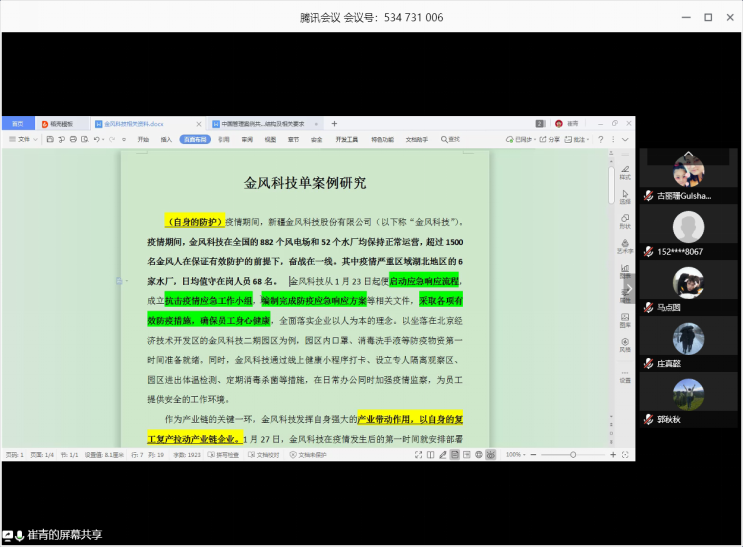Click the fullscreen icon in status bar

418,455
